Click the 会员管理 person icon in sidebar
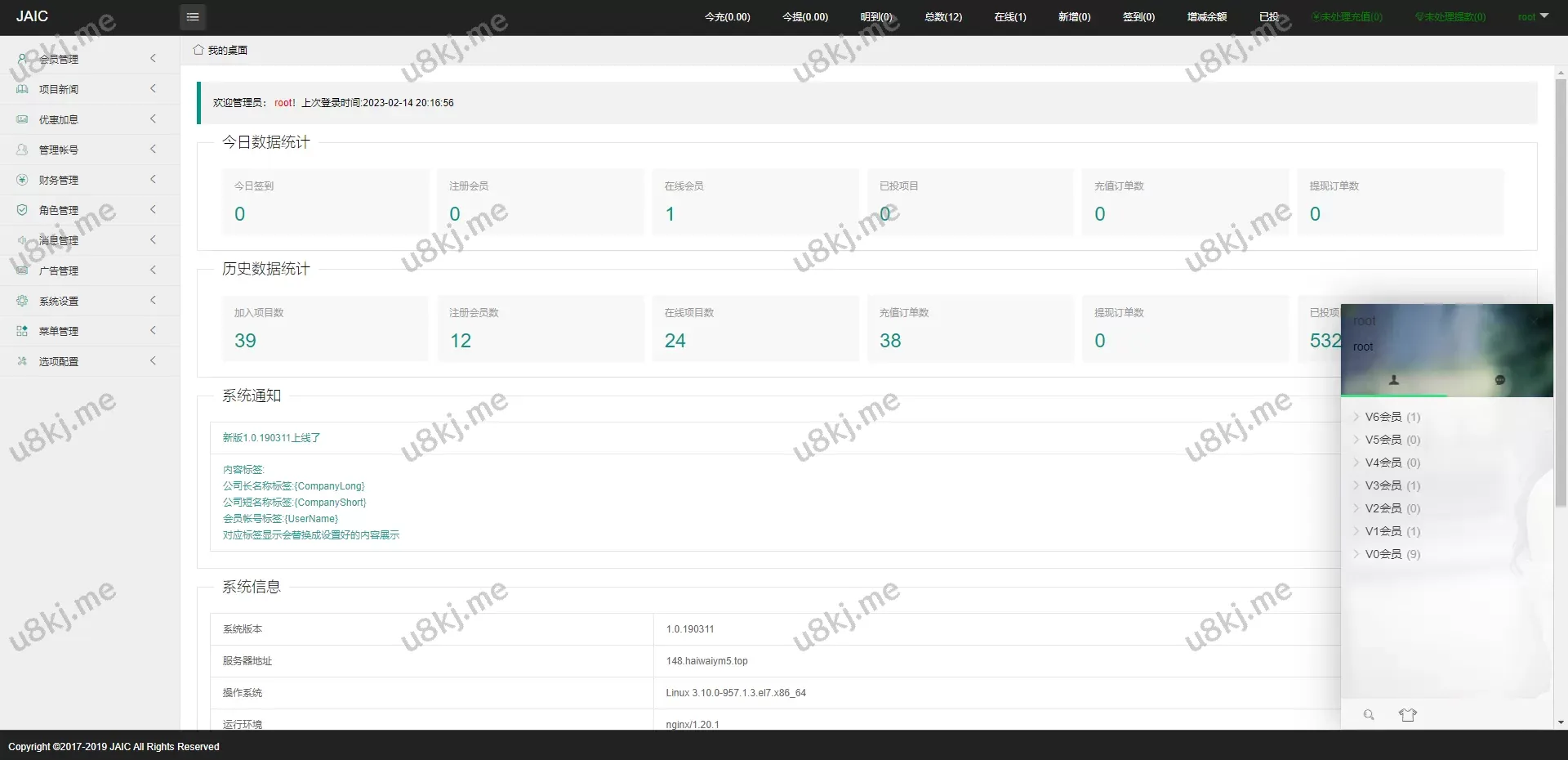 [x=22, y=59]
